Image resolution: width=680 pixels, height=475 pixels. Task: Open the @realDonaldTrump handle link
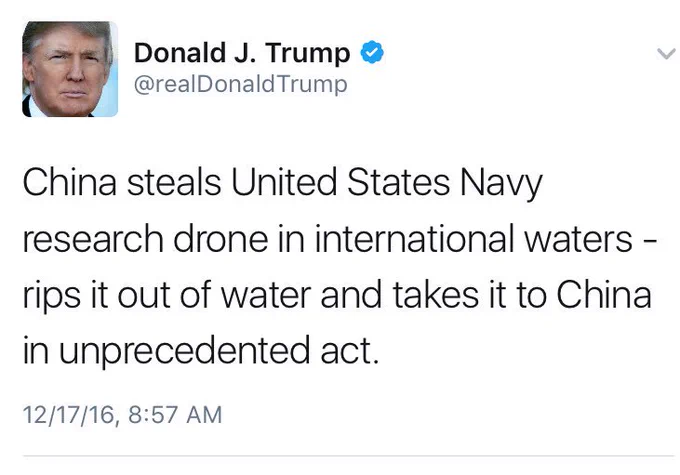(x=241, y=84)
